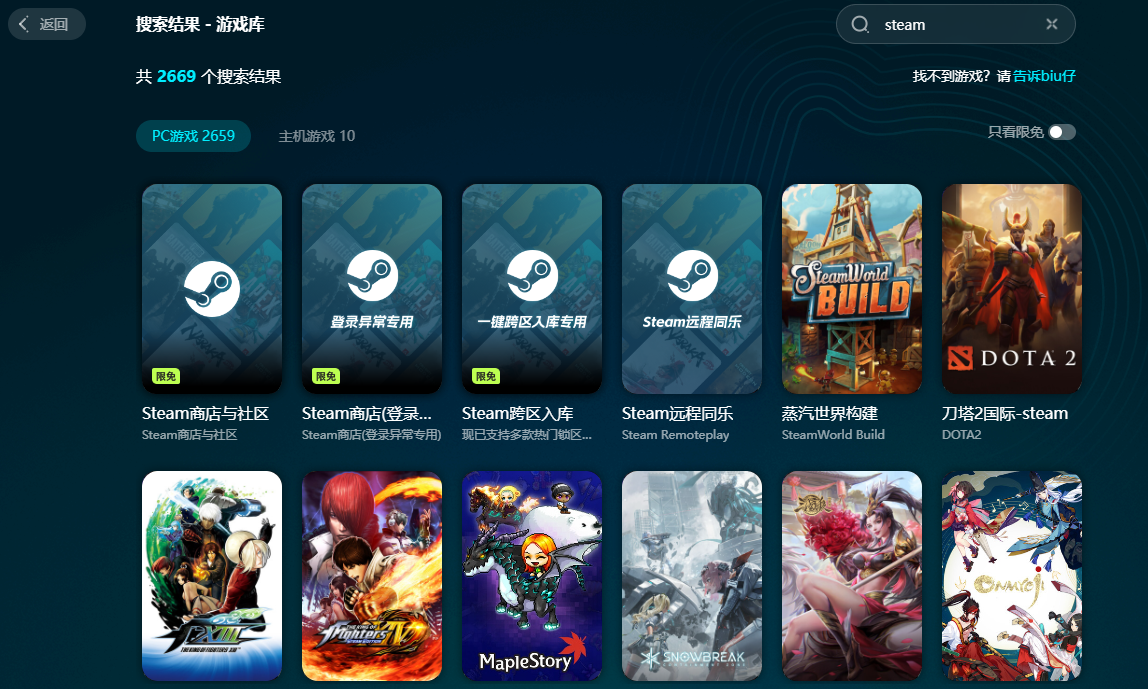Open the Onmyoji cover

[1012, 576]
